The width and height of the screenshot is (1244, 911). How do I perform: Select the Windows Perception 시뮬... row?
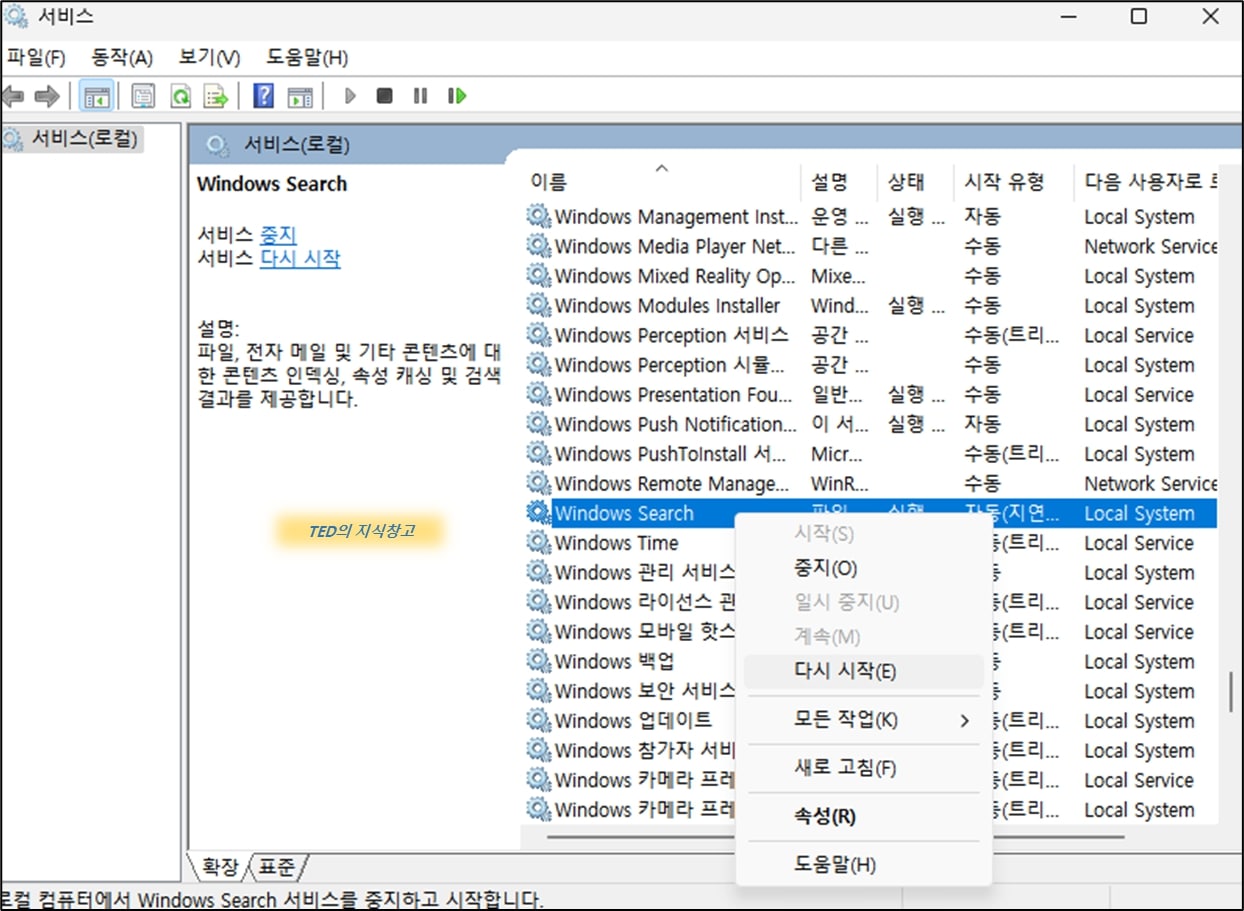pos(870,365)
